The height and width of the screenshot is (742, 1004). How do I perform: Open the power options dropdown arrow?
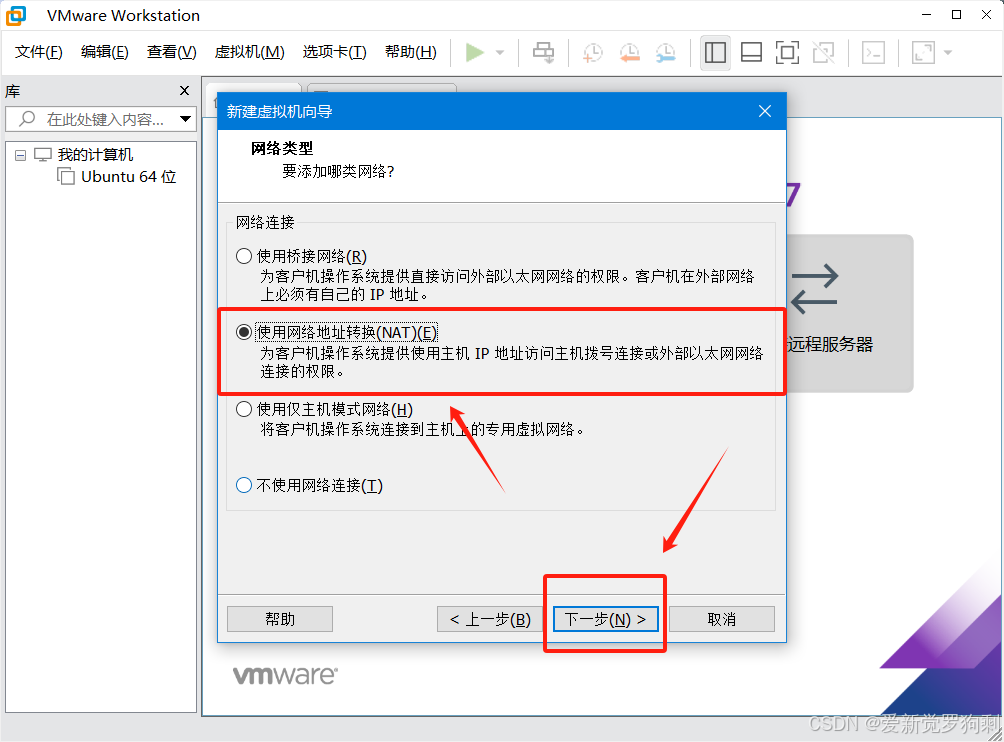pos(500,52)
